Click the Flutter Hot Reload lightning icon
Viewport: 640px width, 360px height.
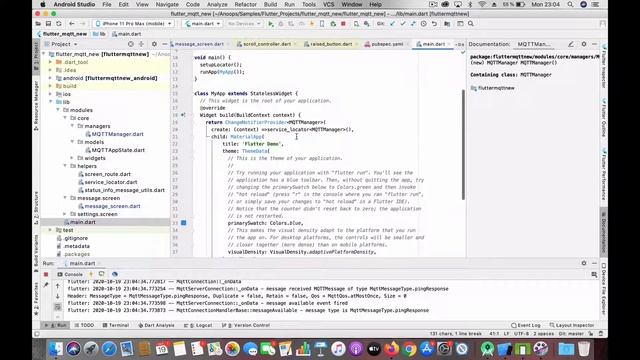click(x=311, y=24)
